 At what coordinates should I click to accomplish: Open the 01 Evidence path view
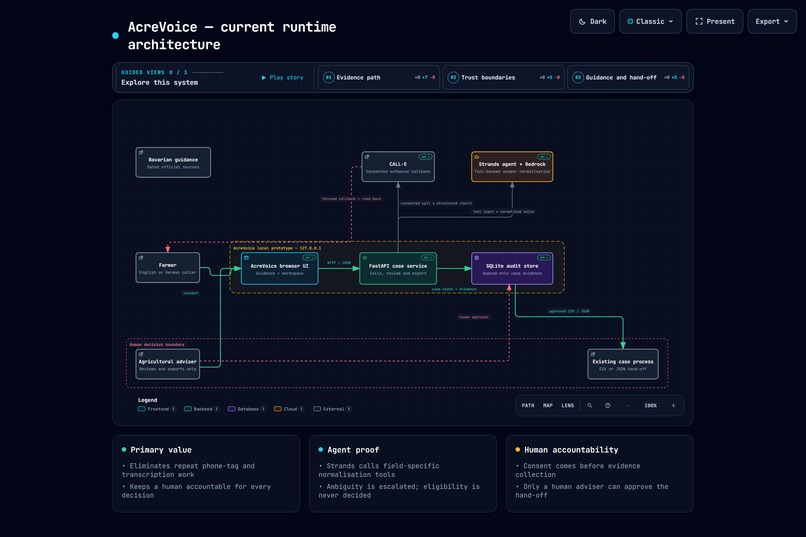378,78
